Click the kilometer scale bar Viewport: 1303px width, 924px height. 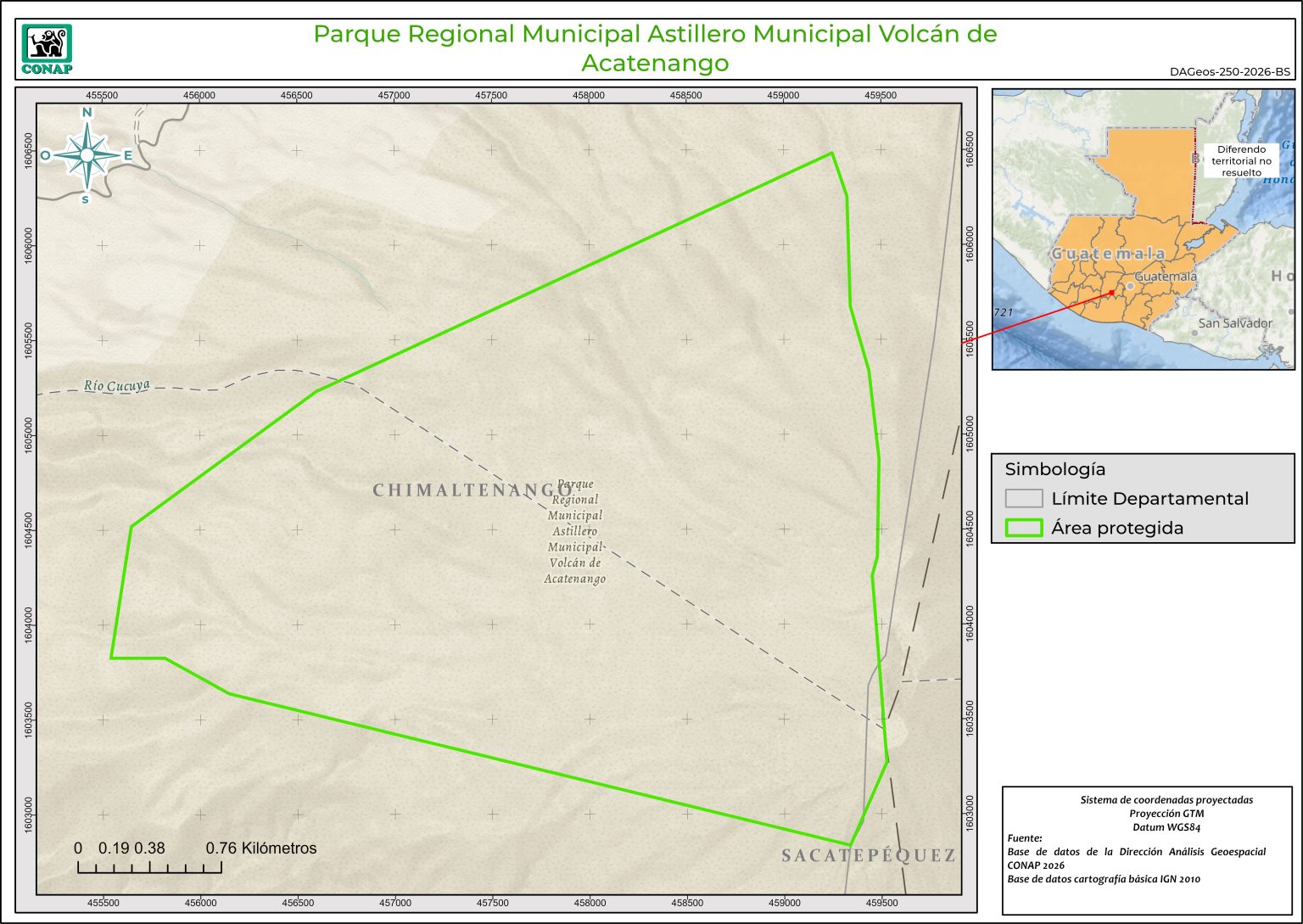click(x=149, y=866)
